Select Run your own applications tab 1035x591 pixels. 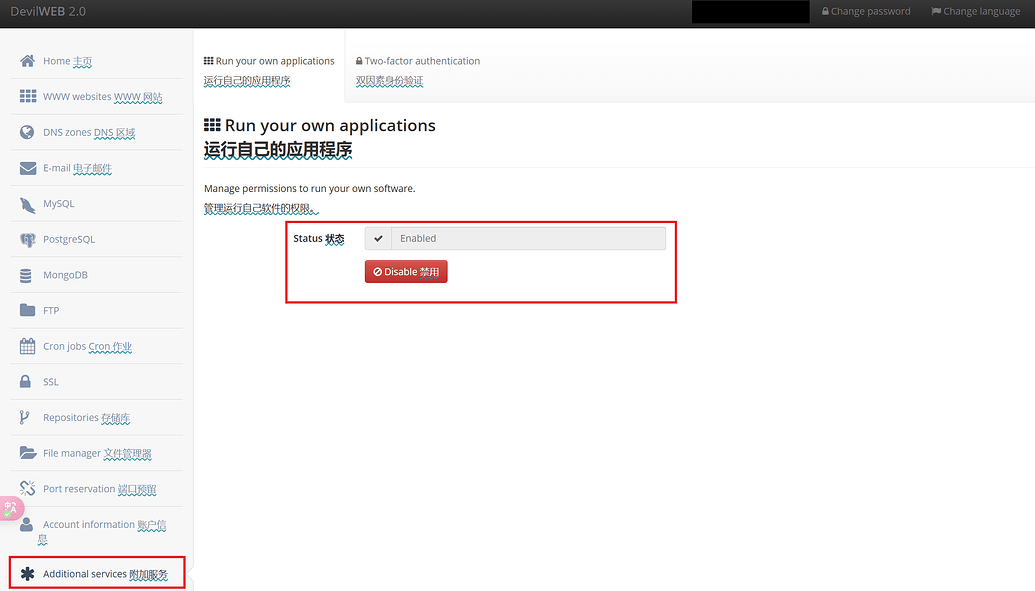[x=269, y=71]
